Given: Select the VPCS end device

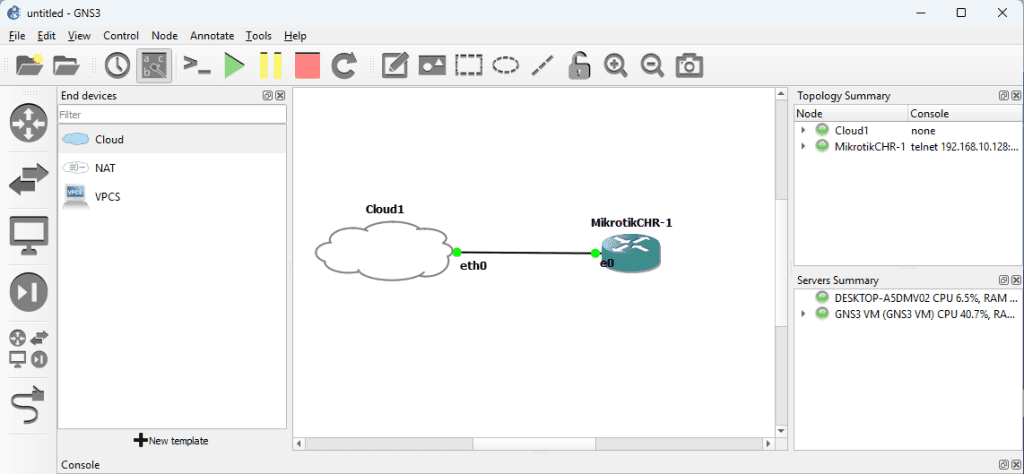Looking at the screenshot, I should pyautogui.click(x=107, y=197).
